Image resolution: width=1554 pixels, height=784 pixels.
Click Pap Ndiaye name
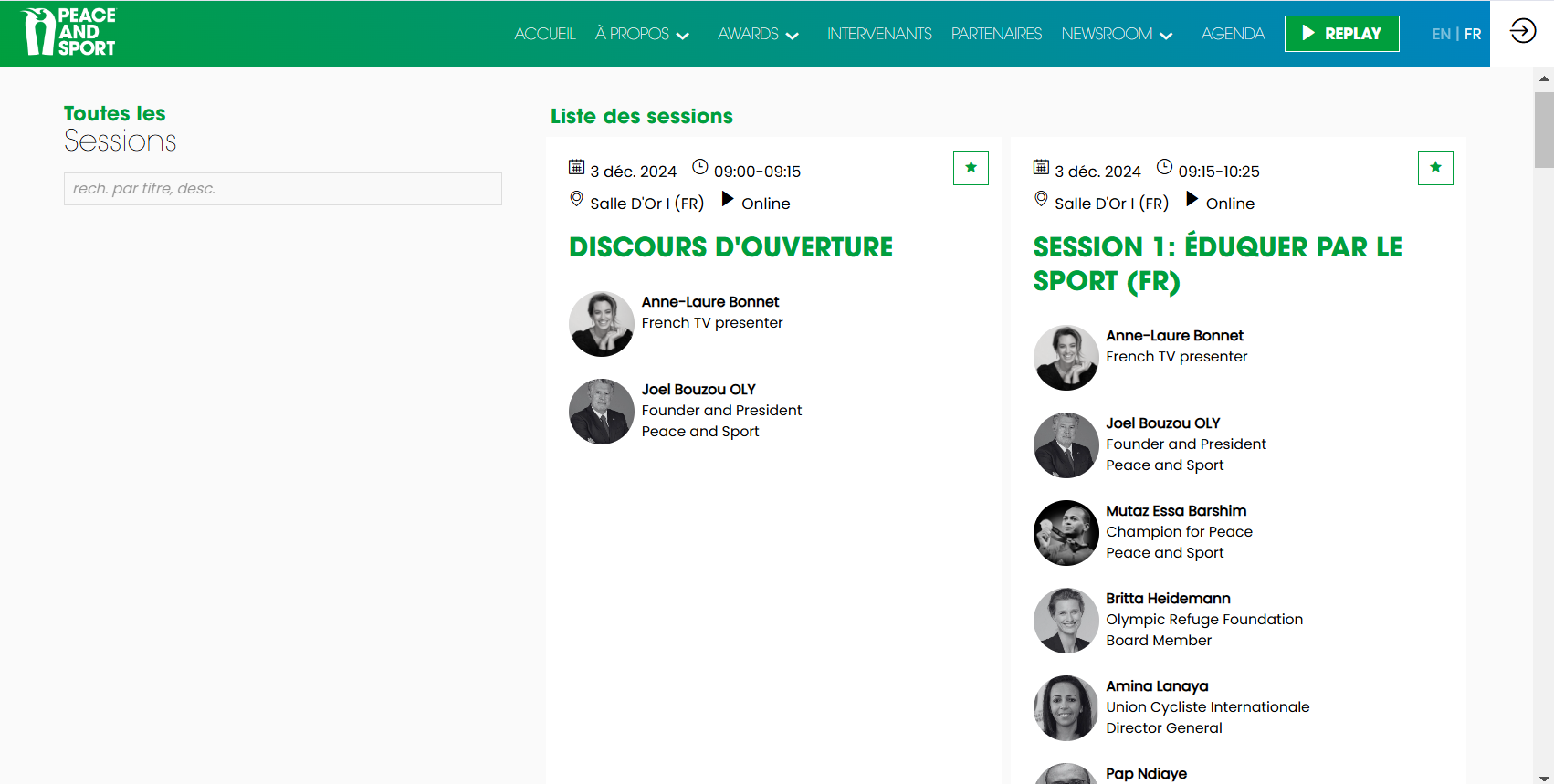(x=1146, y=774)
